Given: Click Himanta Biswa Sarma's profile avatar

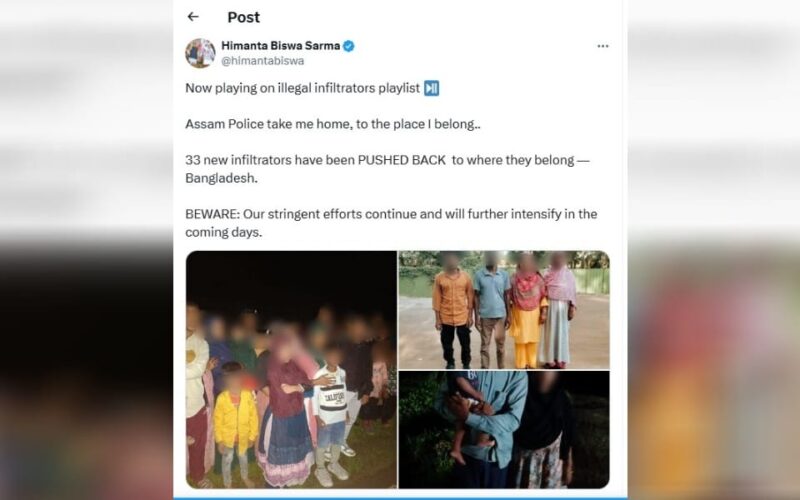Looking at the screenshot, I should coord(200,53).
